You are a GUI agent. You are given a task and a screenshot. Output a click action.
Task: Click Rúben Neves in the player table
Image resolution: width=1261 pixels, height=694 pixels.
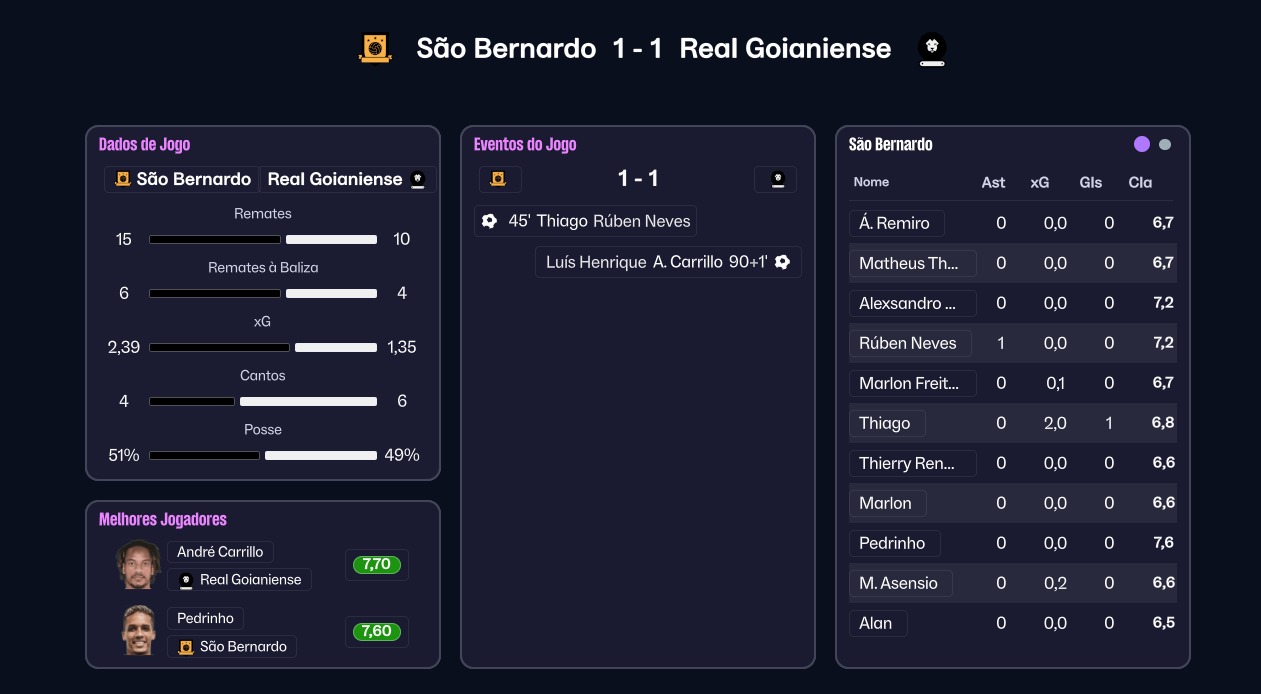click(x=908, y=343)
